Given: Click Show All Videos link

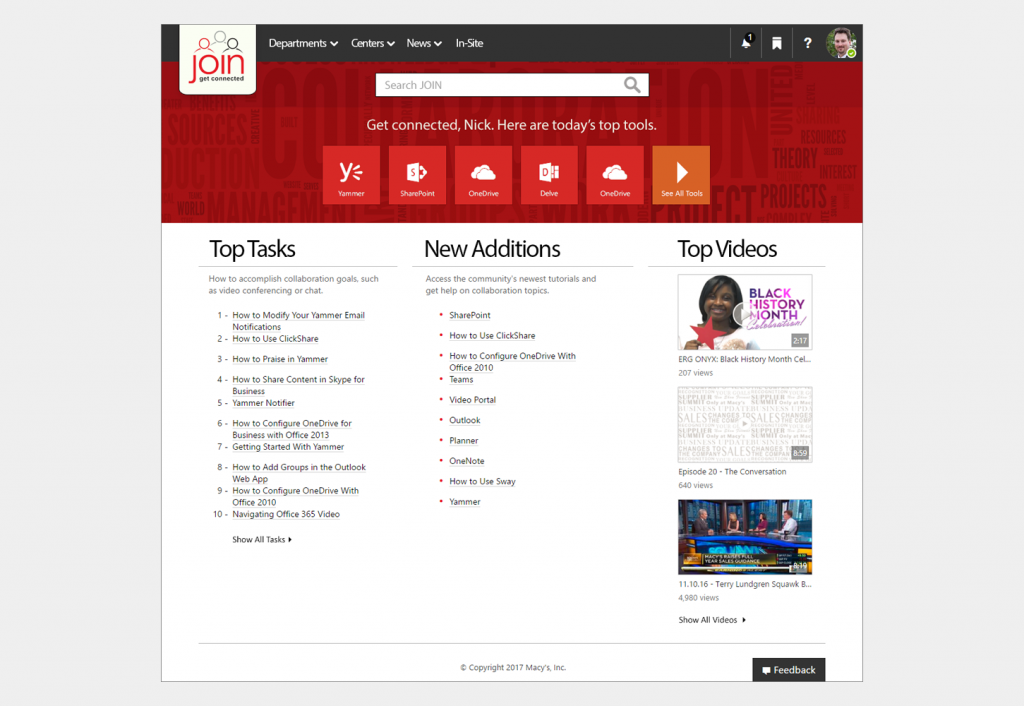Looking at the screenshot, I should click(712, 620).
